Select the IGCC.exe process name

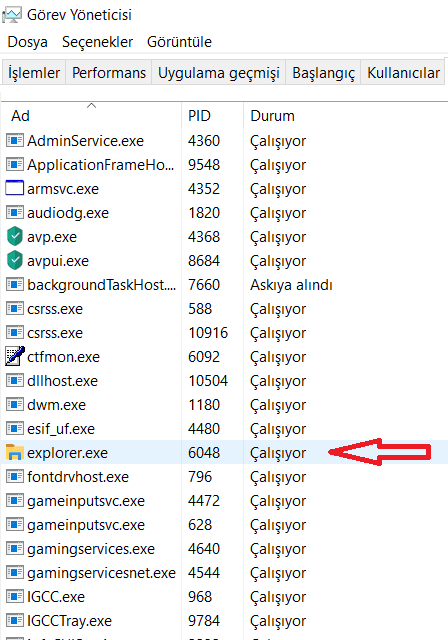56,597
